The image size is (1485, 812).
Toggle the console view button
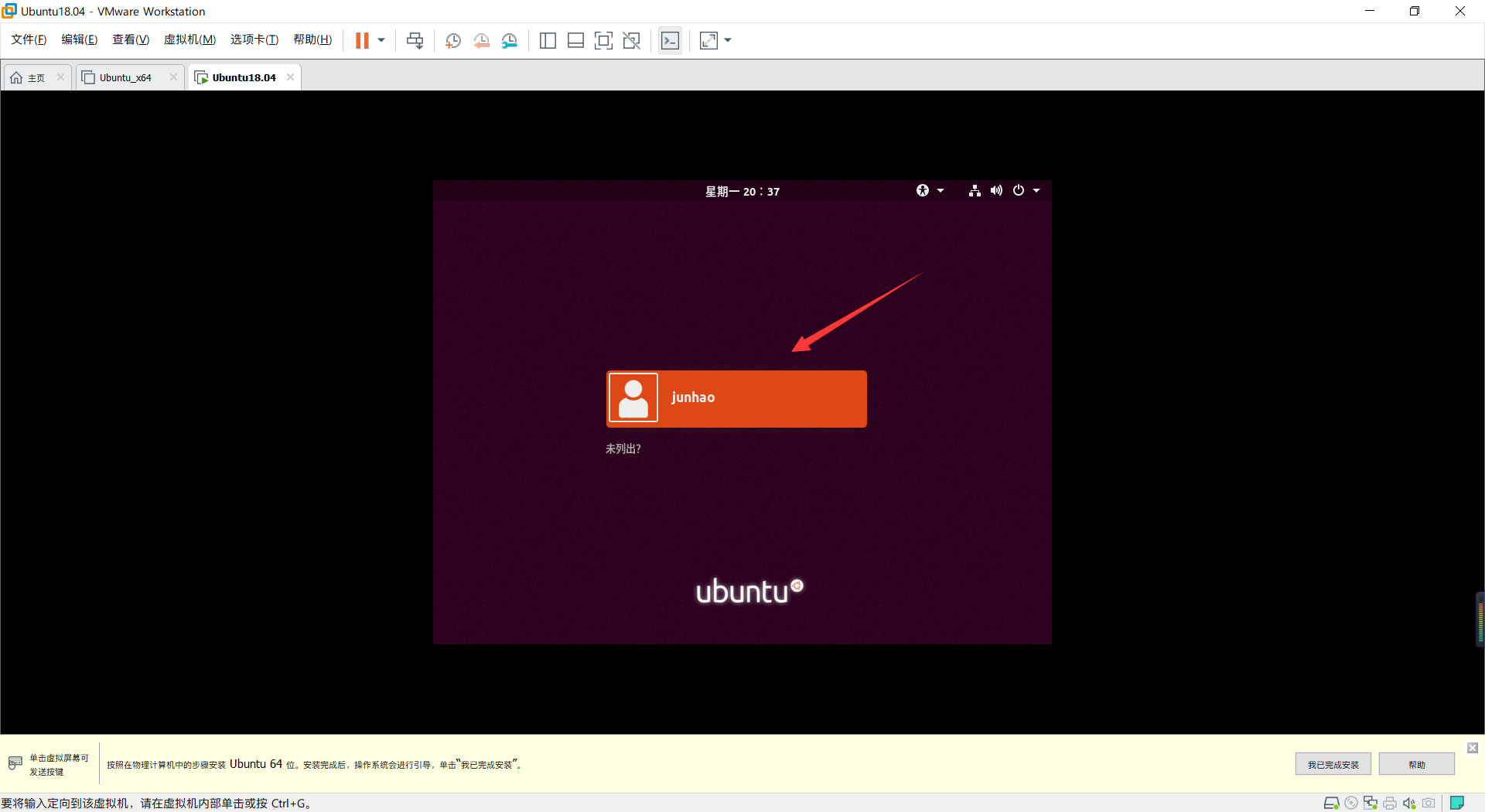[x=671, y=40]
